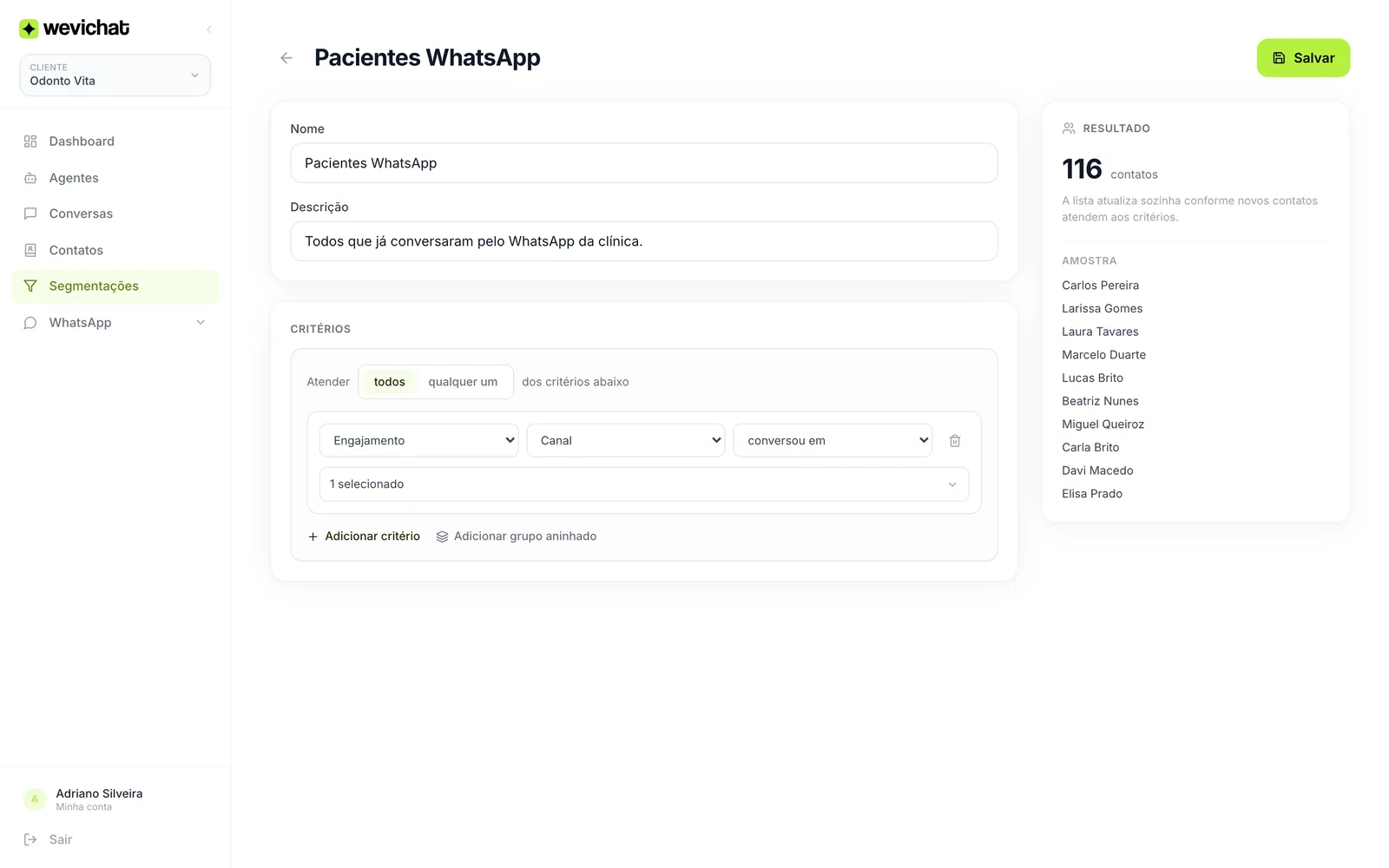The width and height of the screenshot is (1389, 868).
Task: Click the Segmentações funnel icon
Action: pos(30,286)
